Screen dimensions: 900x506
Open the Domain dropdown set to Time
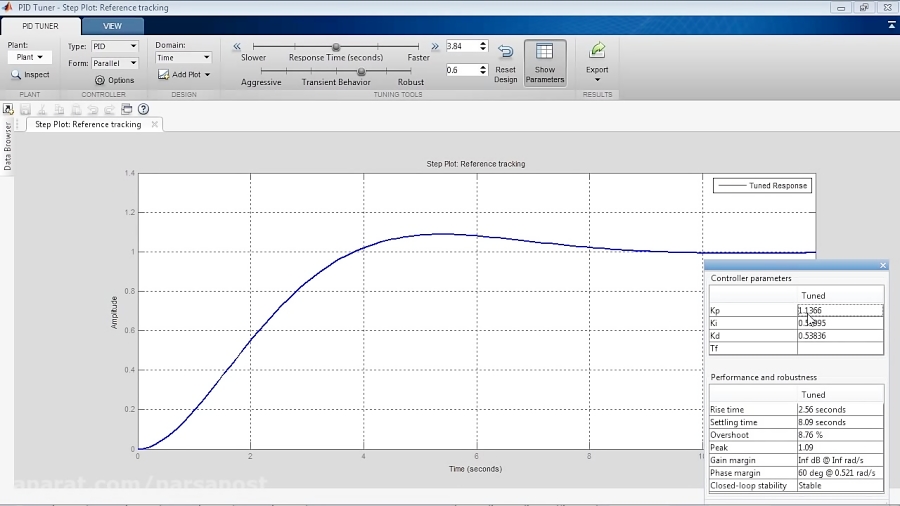tap(183, 58)
